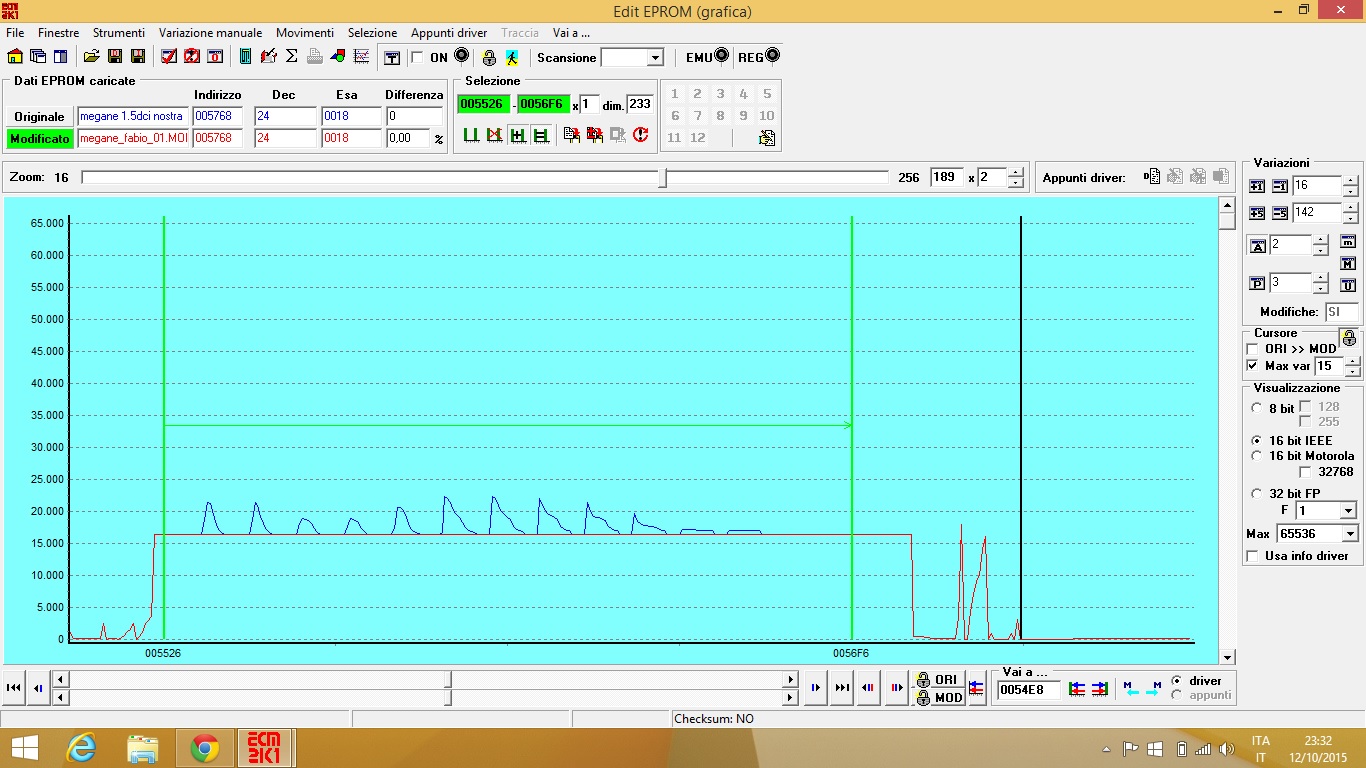Open the Strumenti menu
1366x768 pixels.
[119, 33]
